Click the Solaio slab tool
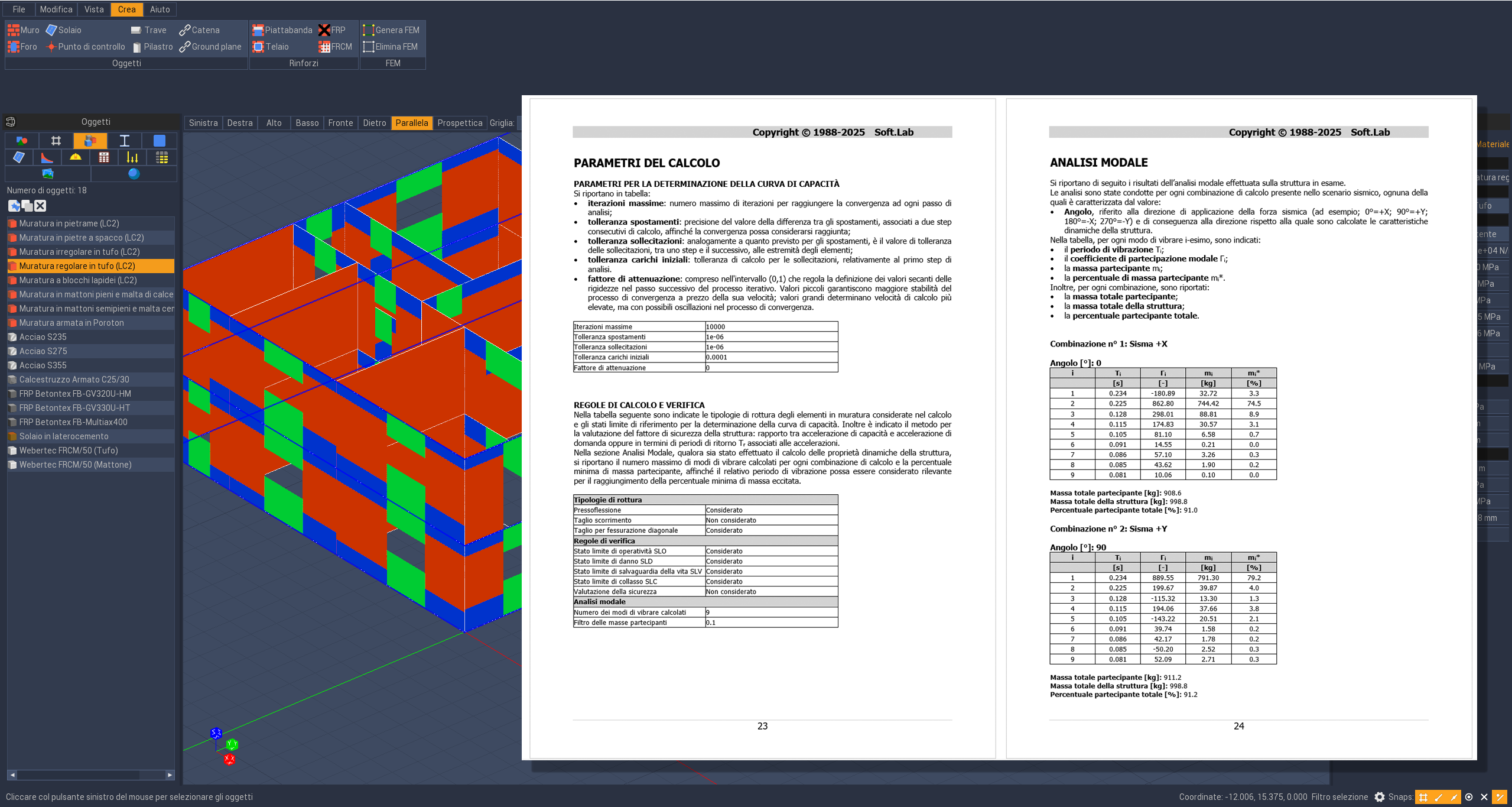The width and height of the screenshot is (1512, 807). point(63,30)
